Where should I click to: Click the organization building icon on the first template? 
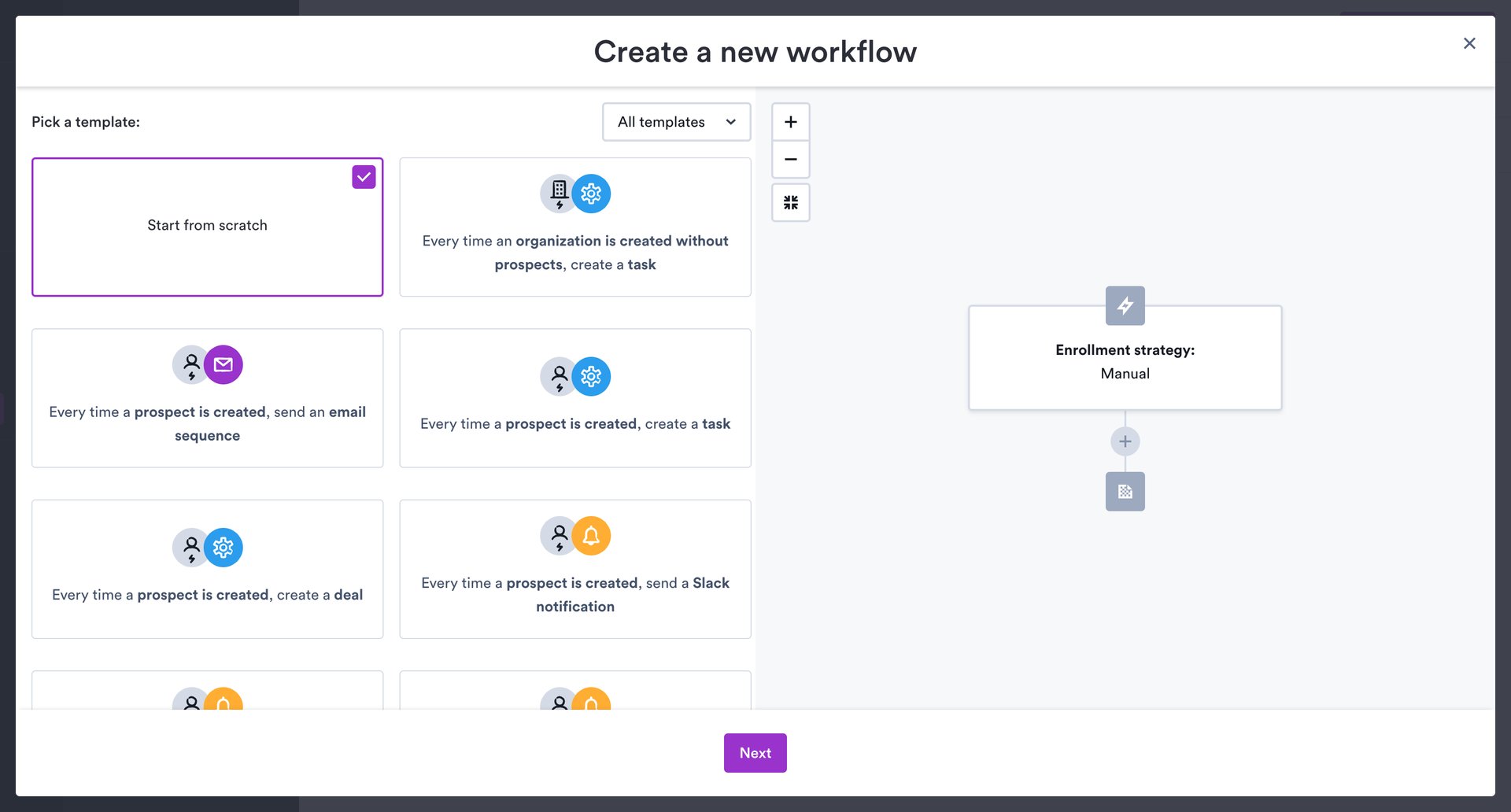click(x=558, y=193)
